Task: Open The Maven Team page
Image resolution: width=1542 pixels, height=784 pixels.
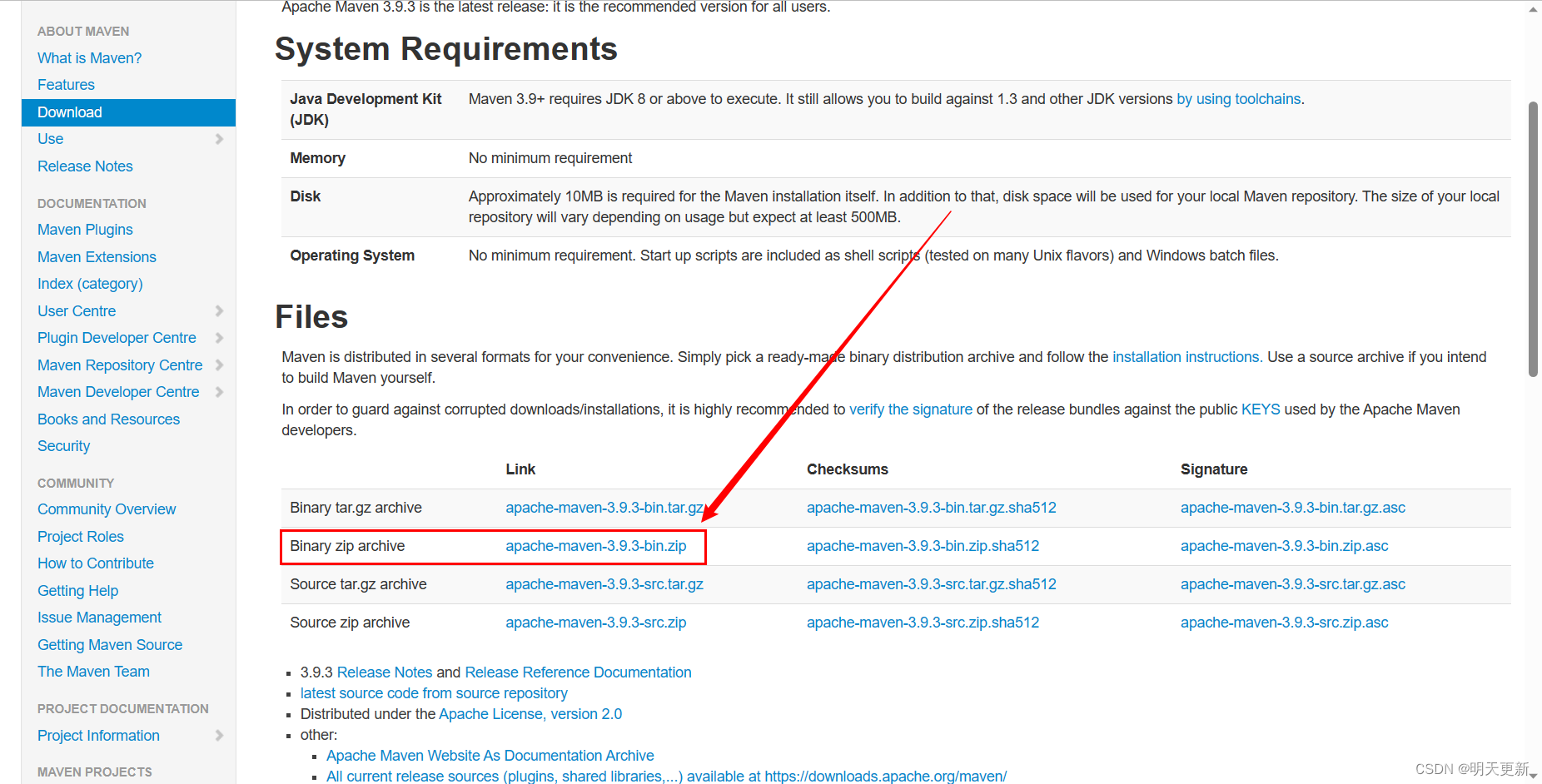Action: [x=93, y=672]
